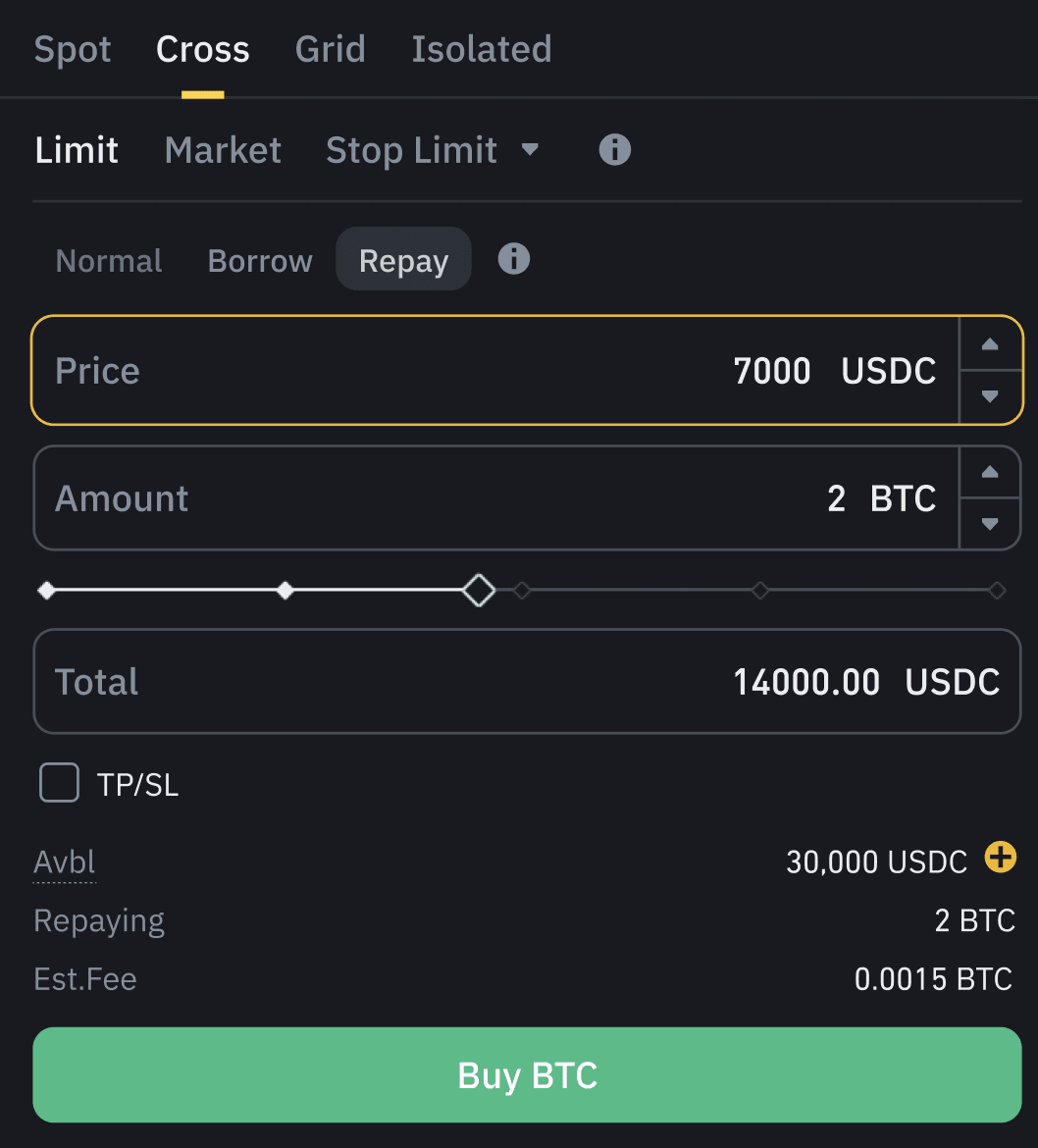Decrease BTC amount with down arrow
1038x1148 pixels.
[990, 524]
